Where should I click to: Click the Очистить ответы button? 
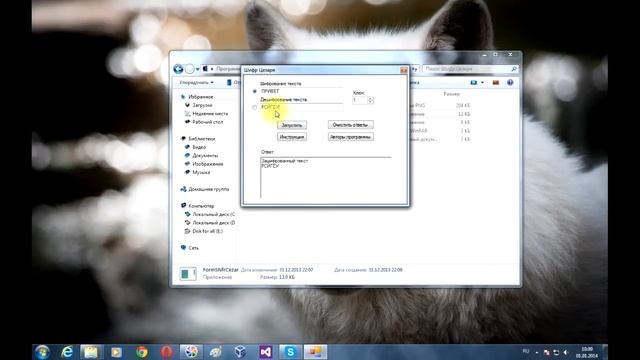pyautogui.click(x=351, y=125)
